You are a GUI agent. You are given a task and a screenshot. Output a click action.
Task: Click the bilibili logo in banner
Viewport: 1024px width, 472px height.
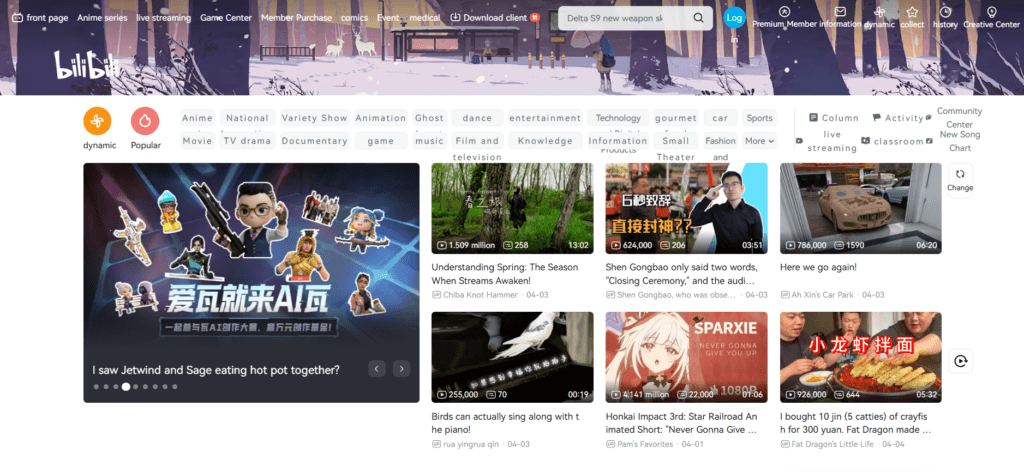point(86,65)
